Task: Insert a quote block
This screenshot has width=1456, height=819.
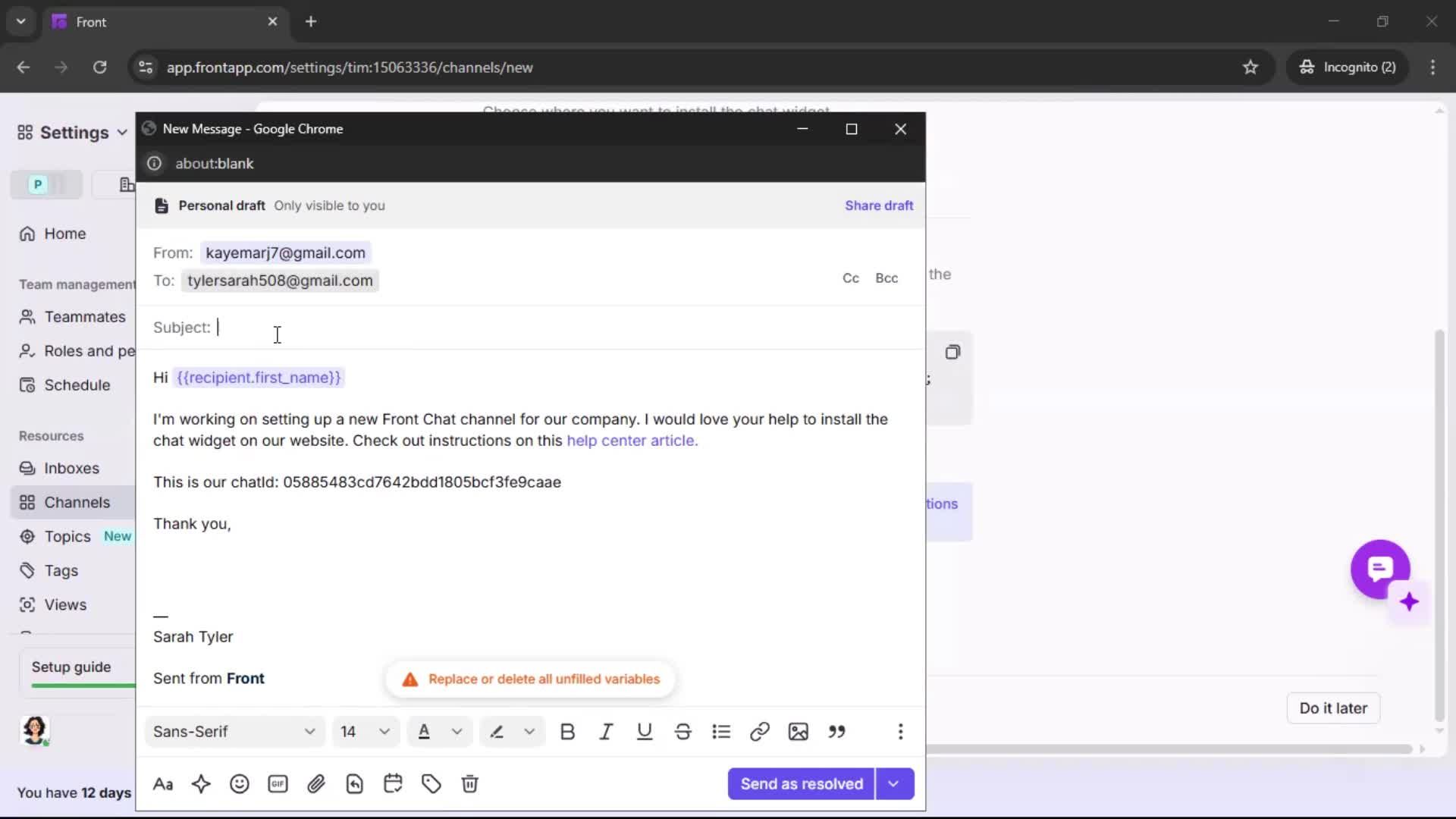Action: point(838,731)
